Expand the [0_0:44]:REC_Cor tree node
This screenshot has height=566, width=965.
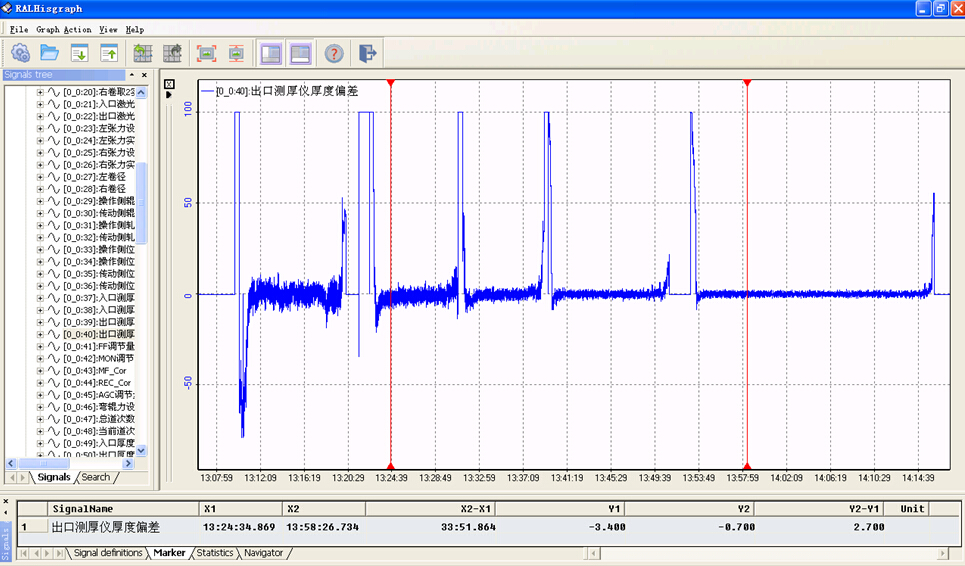coord(41,382)
